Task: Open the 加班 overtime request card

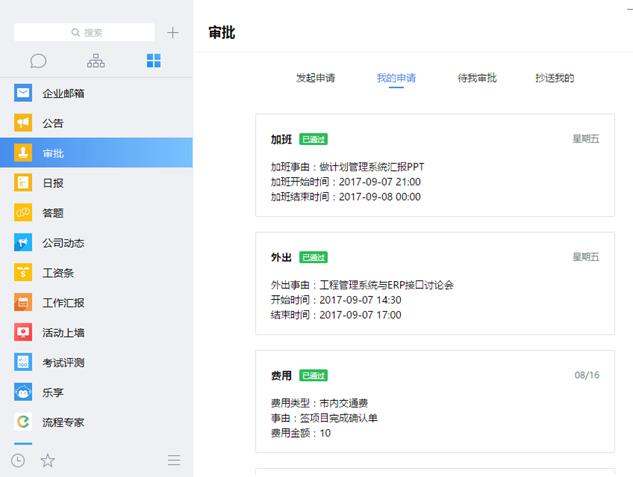Action: pyautogui.click(x=435, y=165)
